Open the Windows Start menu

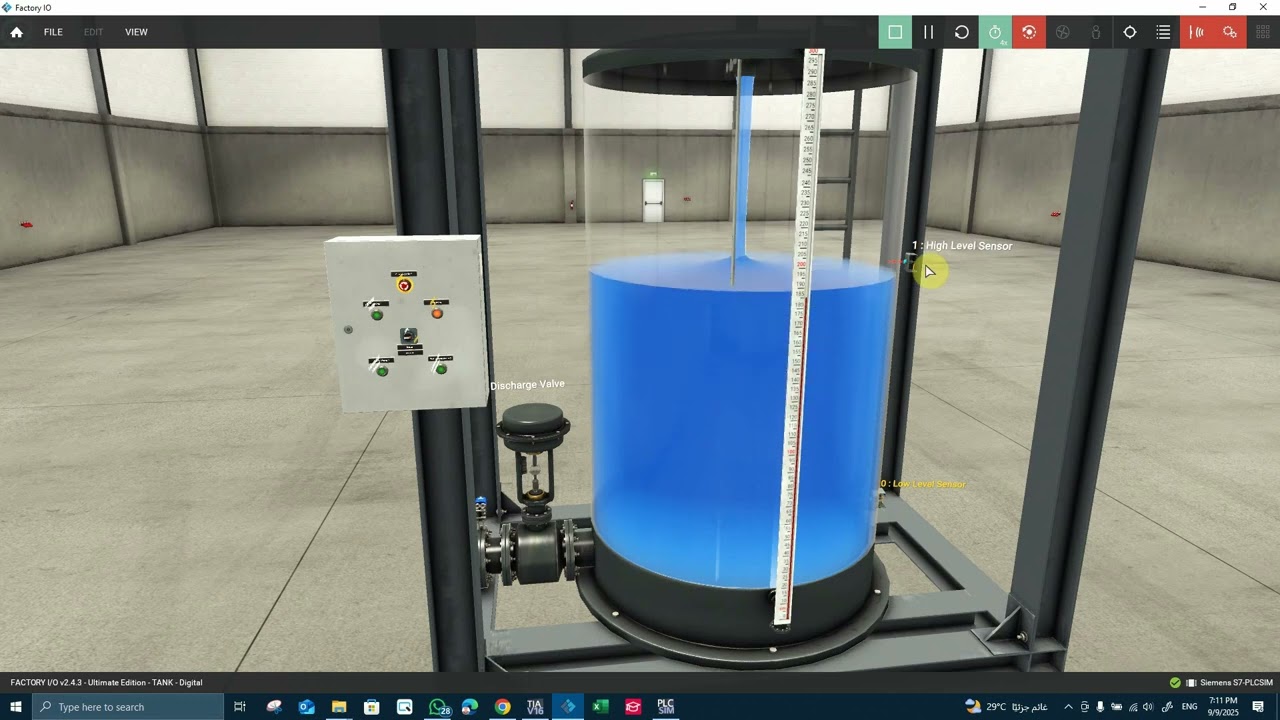(x=16, y=707)
